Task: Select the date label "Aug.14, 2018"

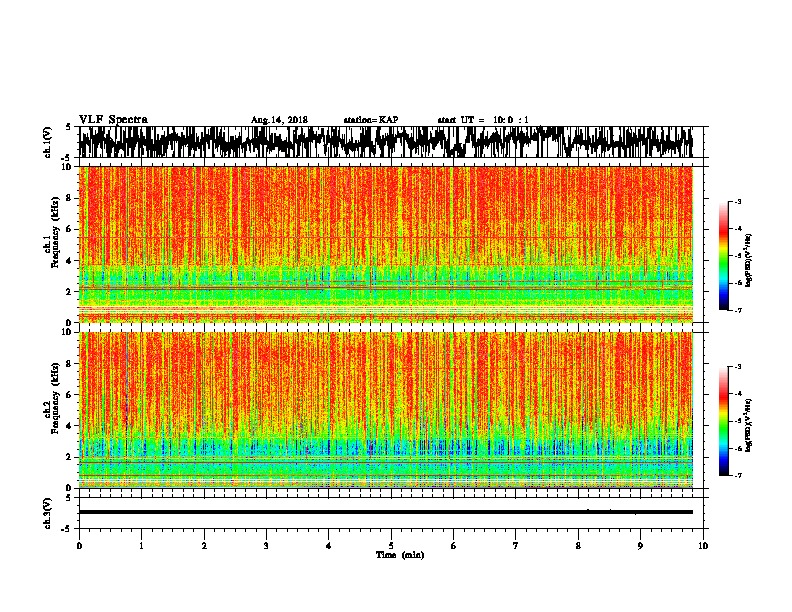Action: tap(279, 120)
